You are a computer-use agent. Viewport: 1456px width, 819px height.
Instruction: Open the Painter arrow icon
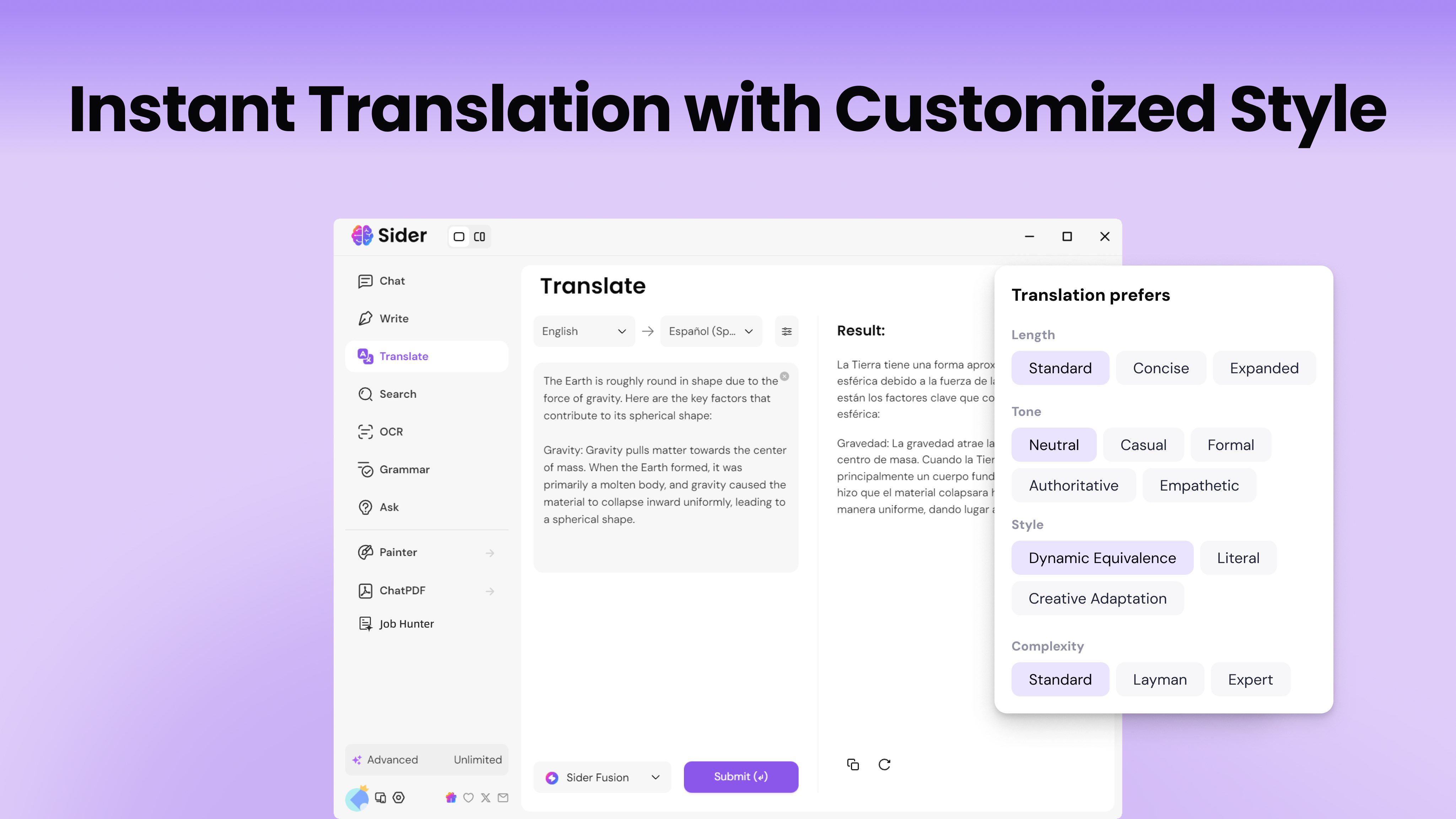click(x=490, y=553)
